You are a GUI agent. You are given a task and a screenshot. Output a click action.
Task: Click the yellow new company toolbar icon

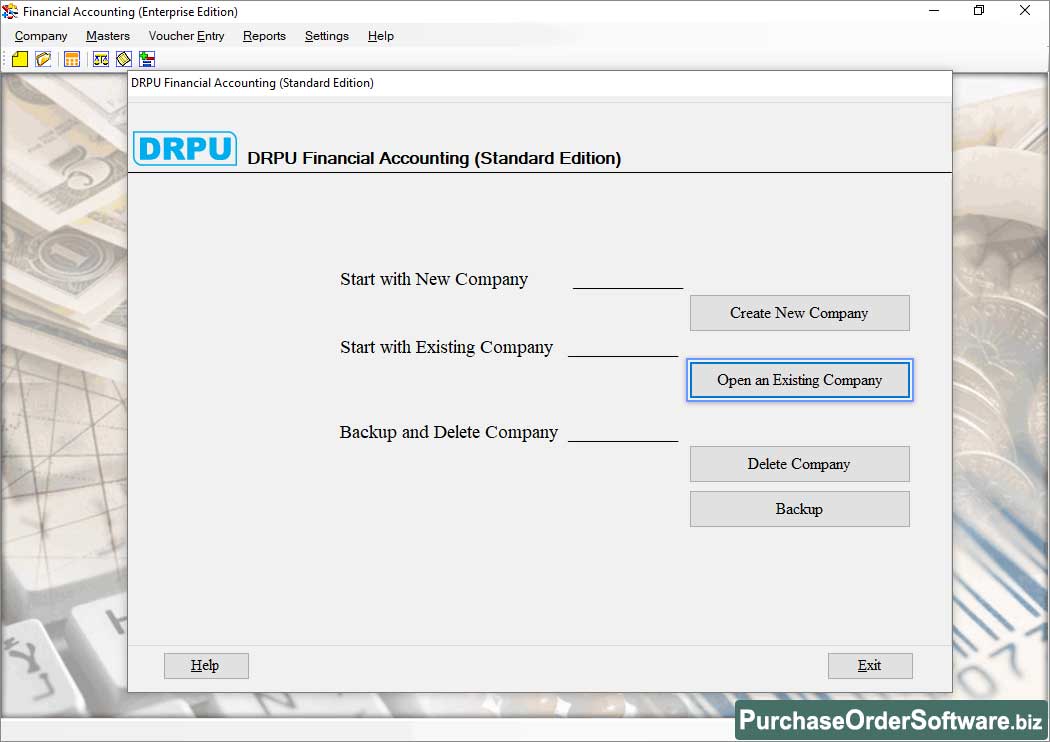20,59
